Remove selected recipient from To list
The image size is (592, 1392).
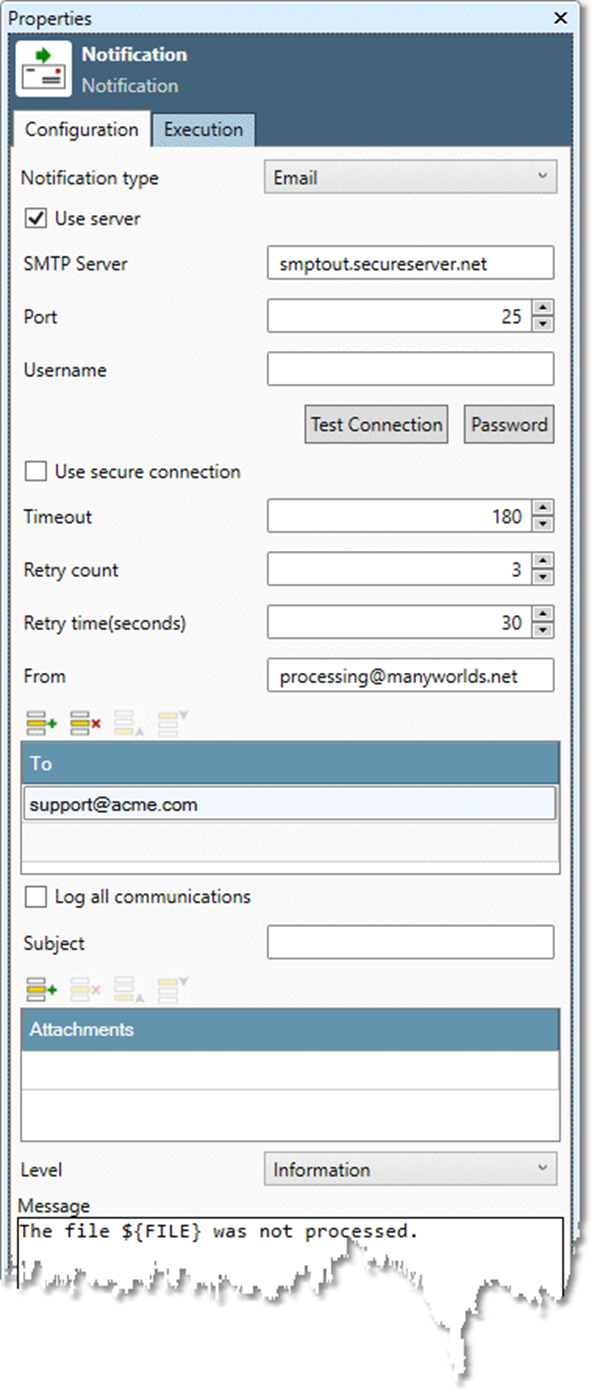click(86, 722)
